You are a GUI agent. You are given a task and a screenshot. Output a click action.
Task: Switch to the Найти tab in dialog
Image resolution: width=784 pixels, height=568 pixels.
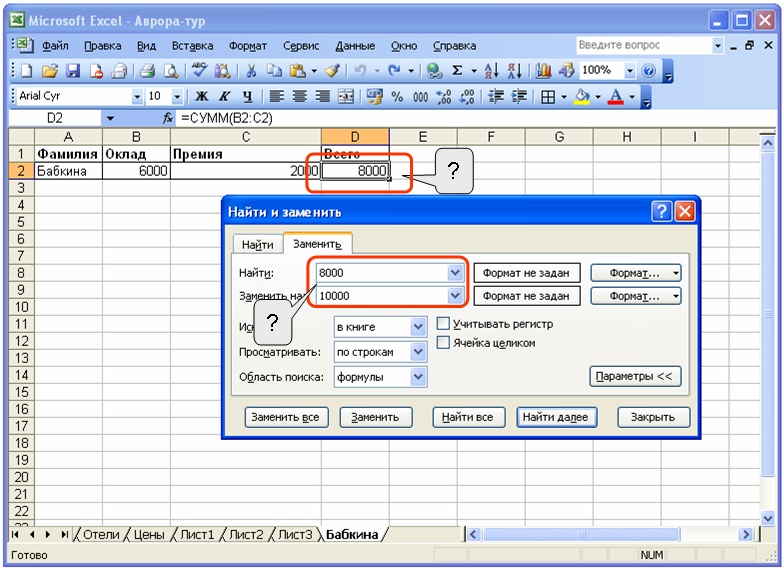258,244
